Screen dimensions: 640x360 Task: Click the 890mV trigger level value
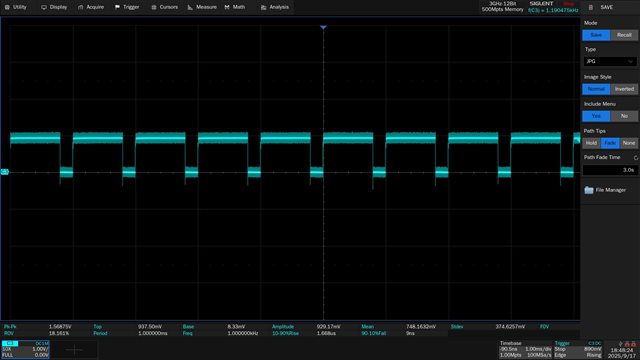[593, 349]
